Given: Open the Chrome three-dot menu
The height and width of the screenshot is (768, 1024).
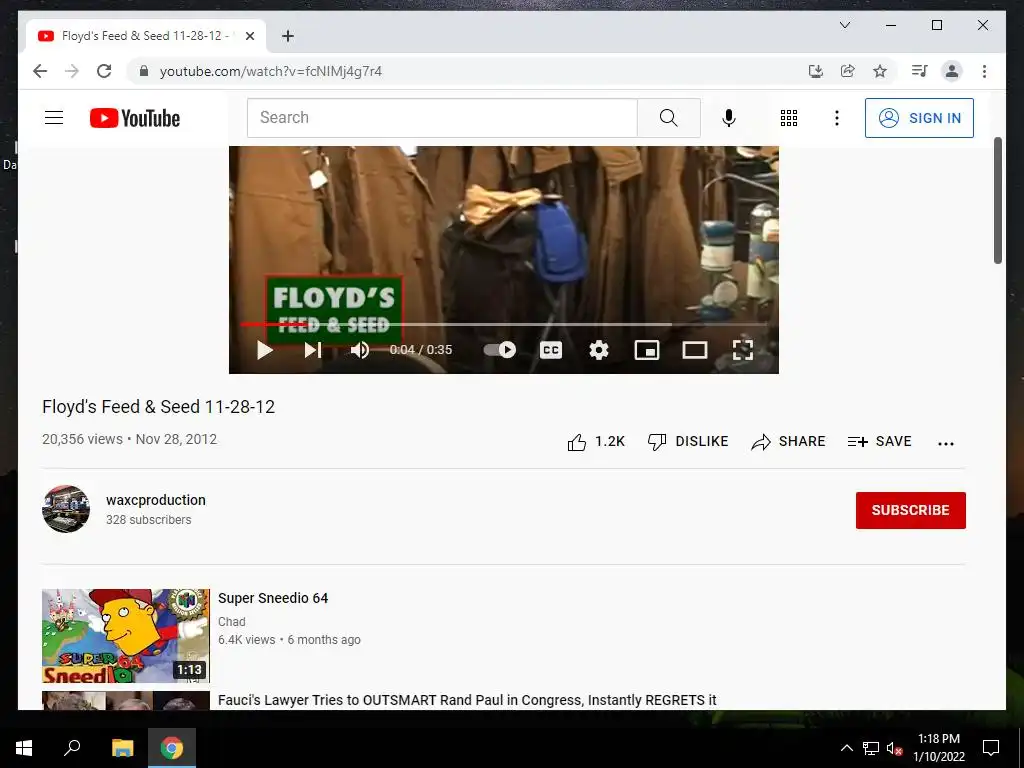Looking at the screenshot, I should click(984, 71).
